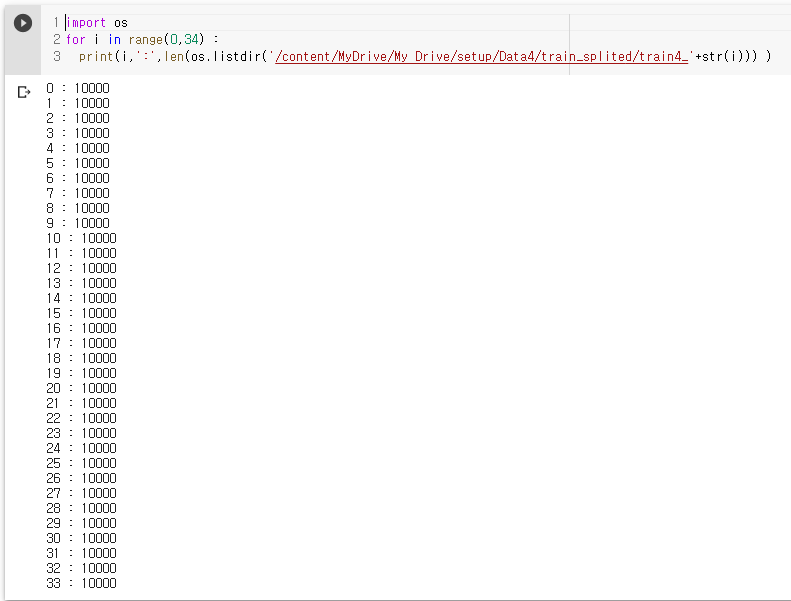
Task: Click the output row '25 : 10000'
Action: pyautogui.click(x=81, y=463)
